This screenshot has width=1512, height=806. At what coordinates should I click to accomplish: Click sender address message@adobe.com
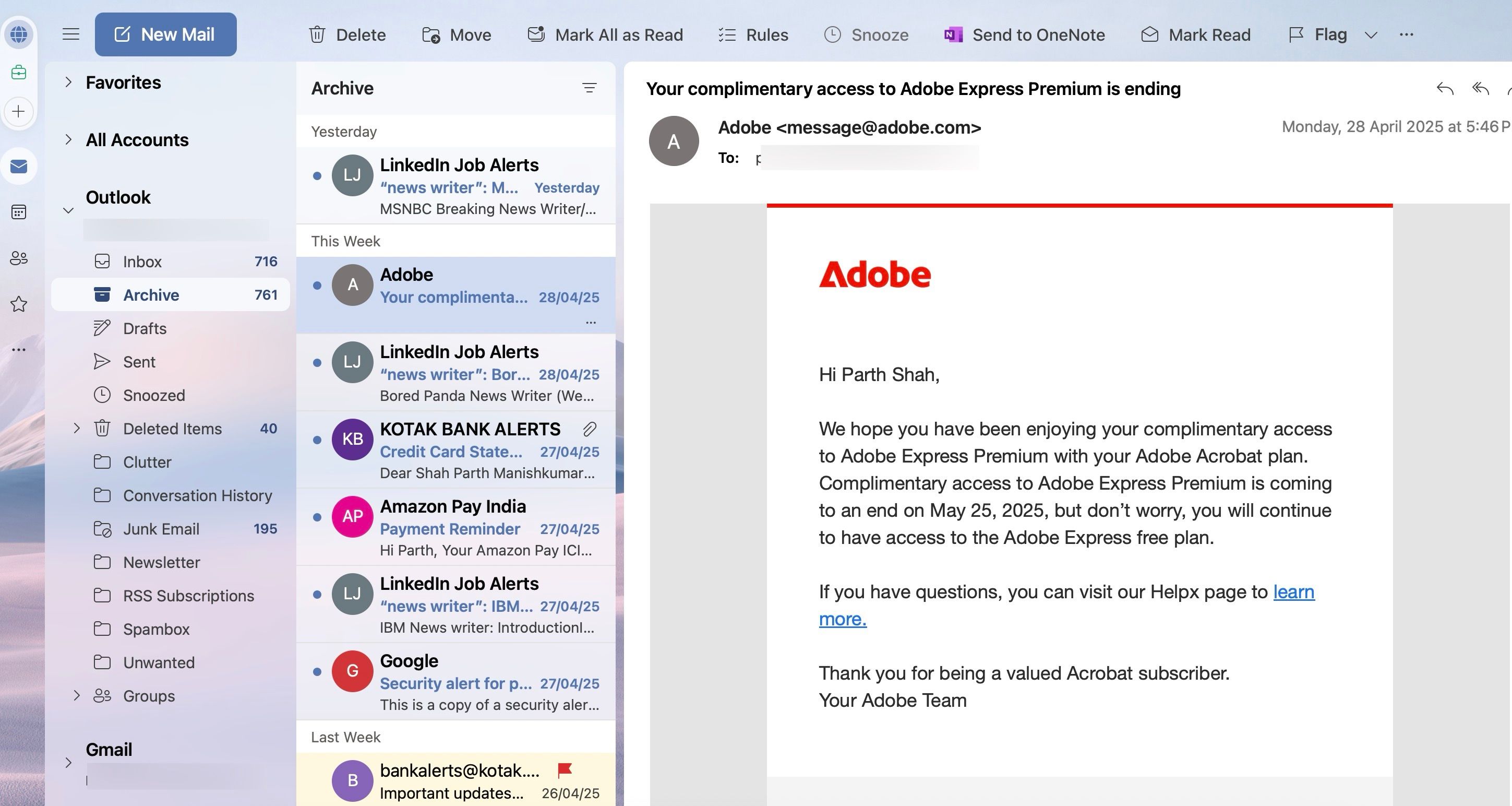point(879,127)
